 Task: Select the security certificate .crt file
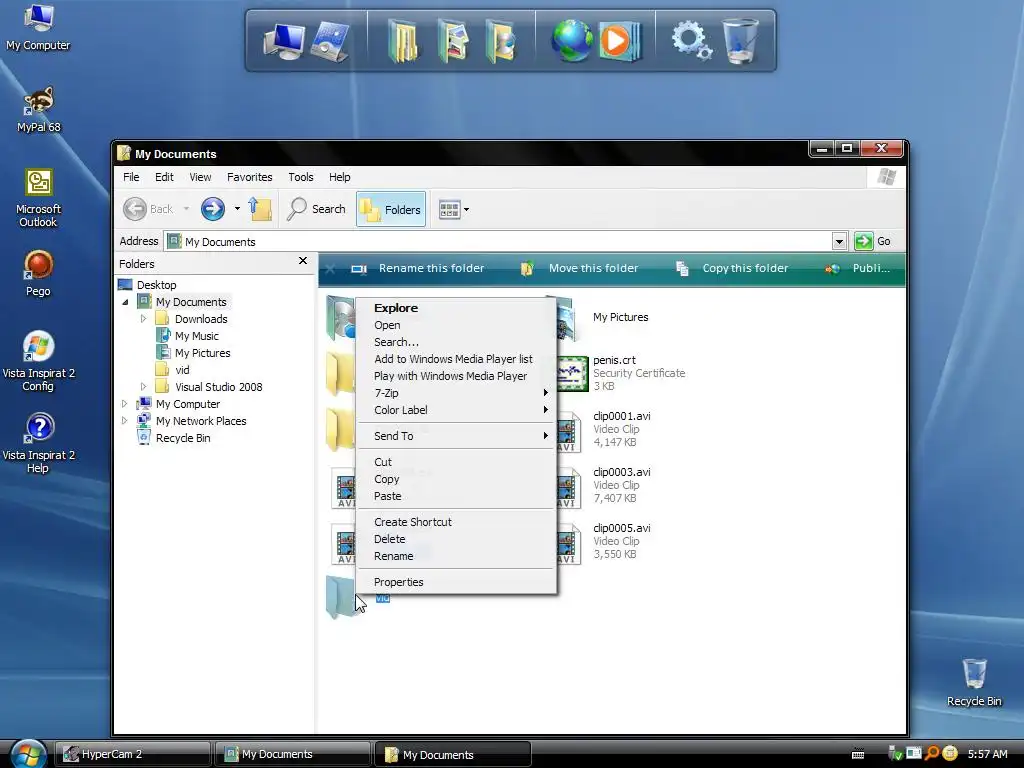coord(622,373)
